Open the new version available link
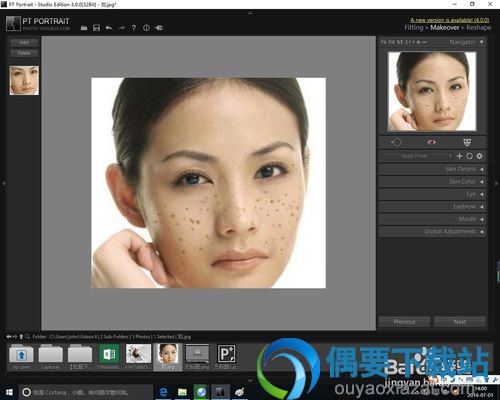The height and width of the screenshot is (400, 500). (450, 20)
